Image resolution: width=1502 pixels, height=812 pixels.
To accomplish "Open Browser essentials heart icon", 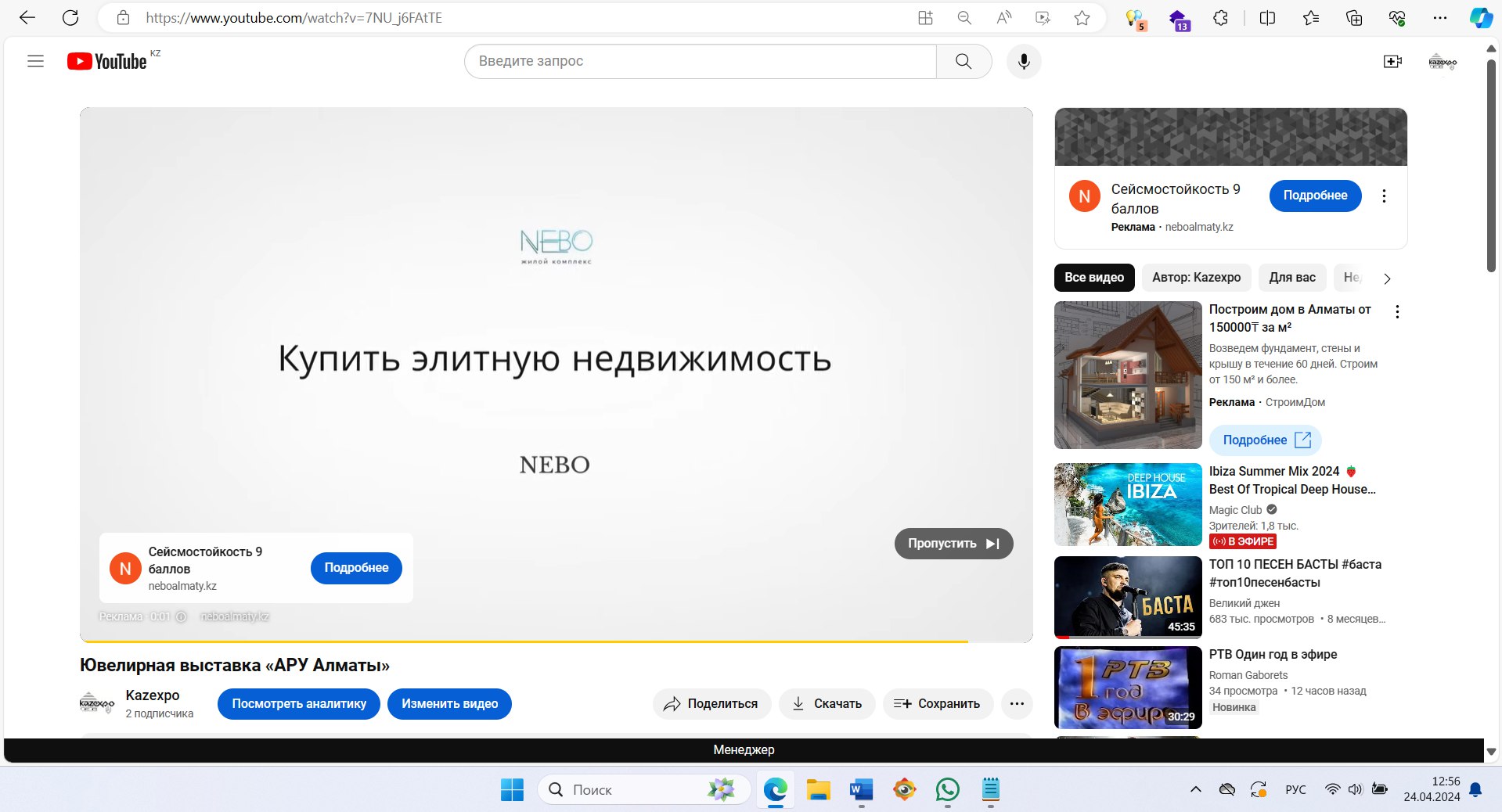I will click(x=1397, y=18).
